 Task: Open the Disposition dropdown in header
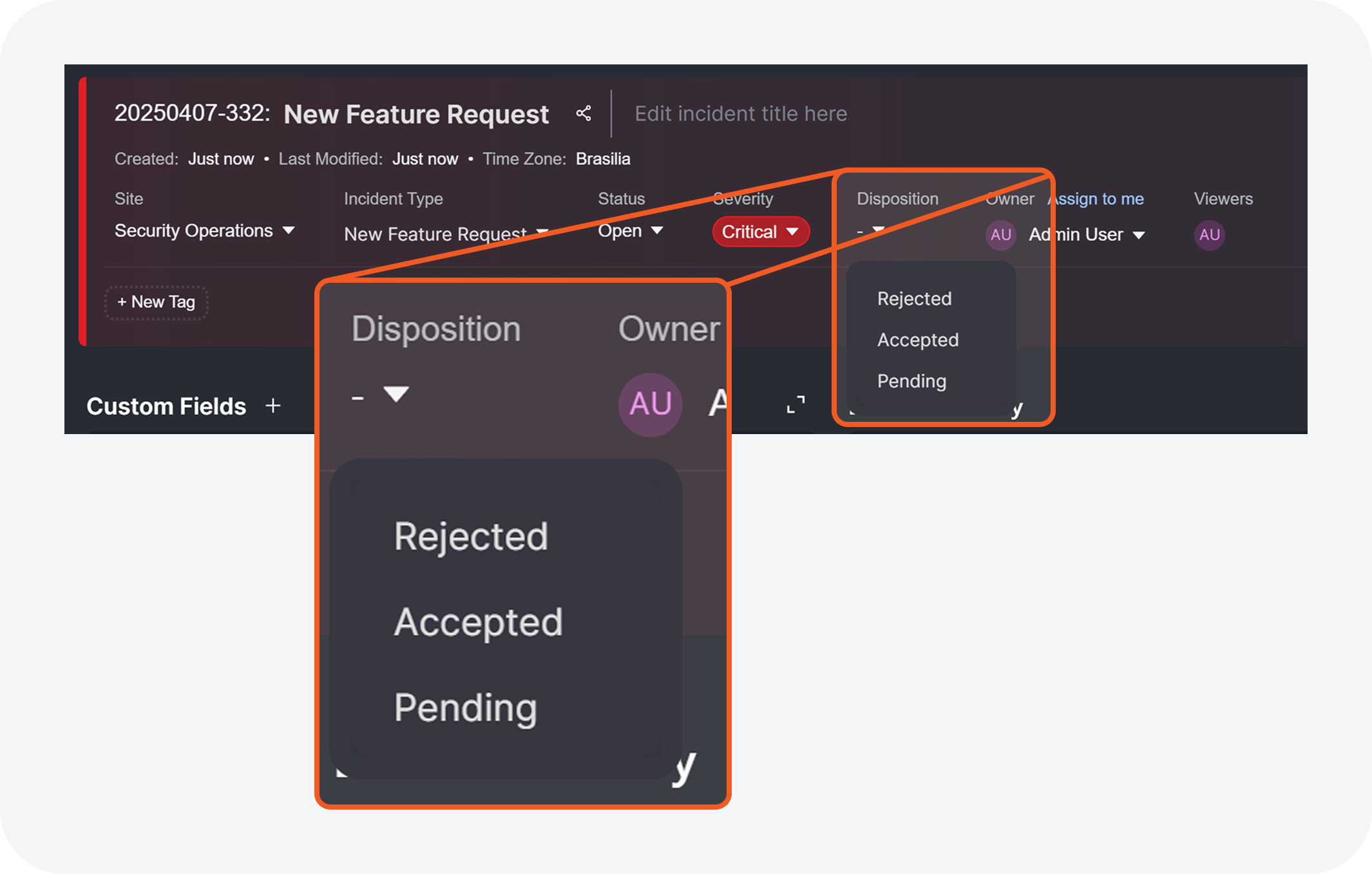click(x=871, y=231)
